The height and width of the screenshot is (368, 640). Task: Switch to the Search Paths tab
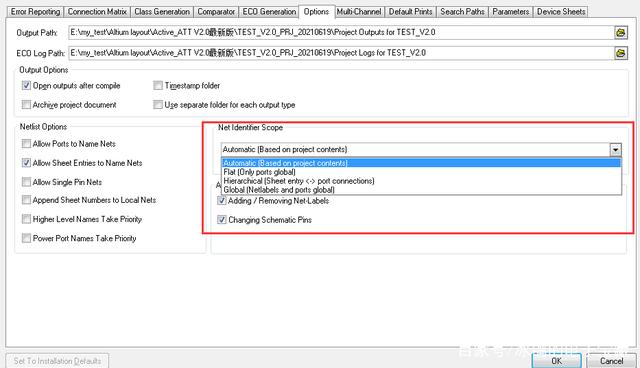(462, 12)
